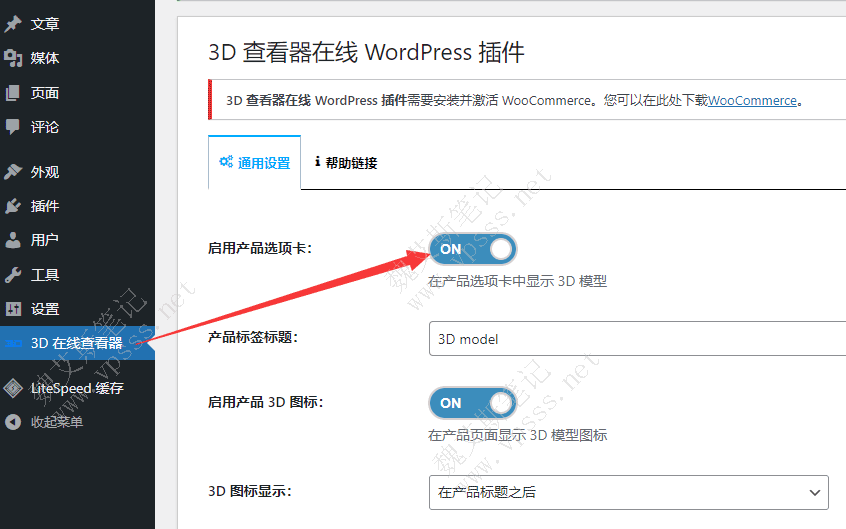
Task: Click the comment bubble icon beside 评论
Action: 13,127
